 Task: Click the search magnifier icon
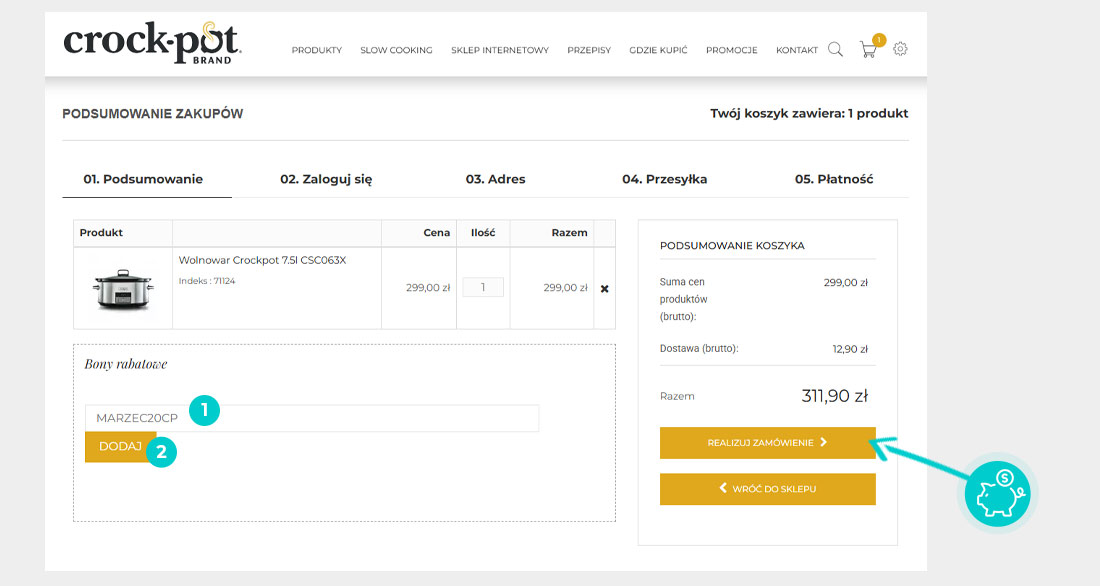point(835,49)
